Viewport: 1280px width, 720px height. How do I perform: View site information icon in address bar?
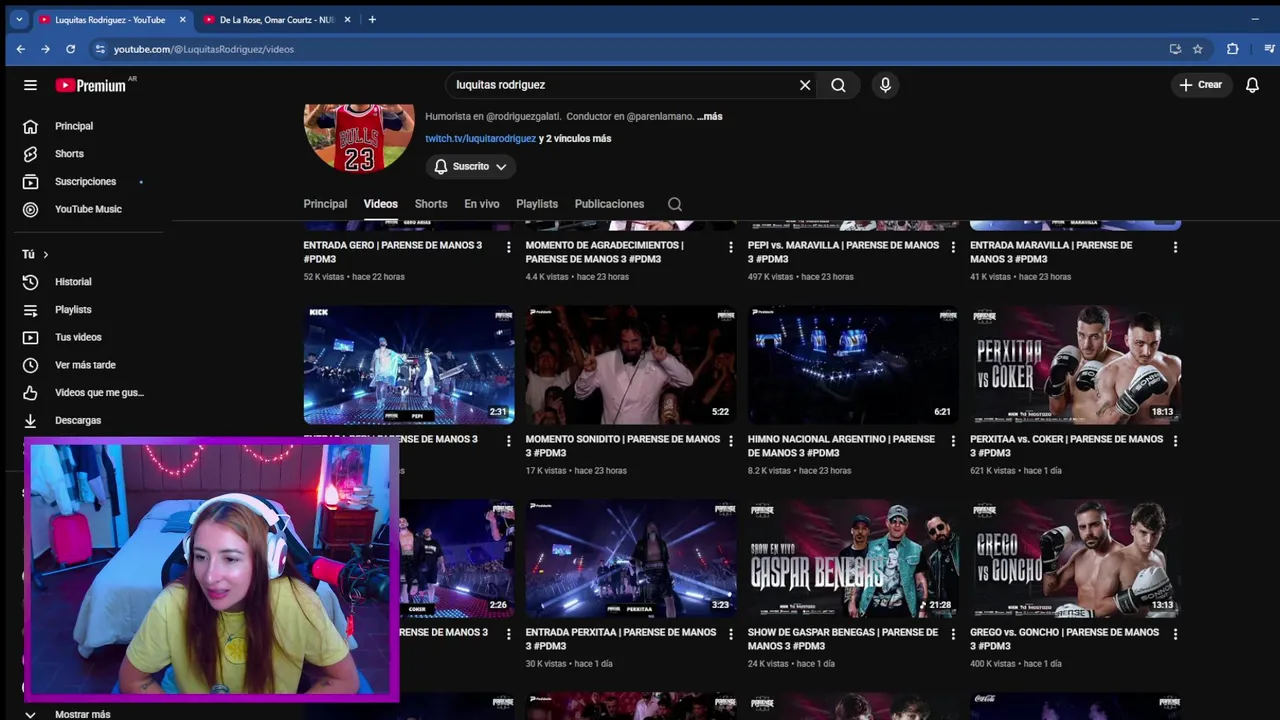(99, 49)
